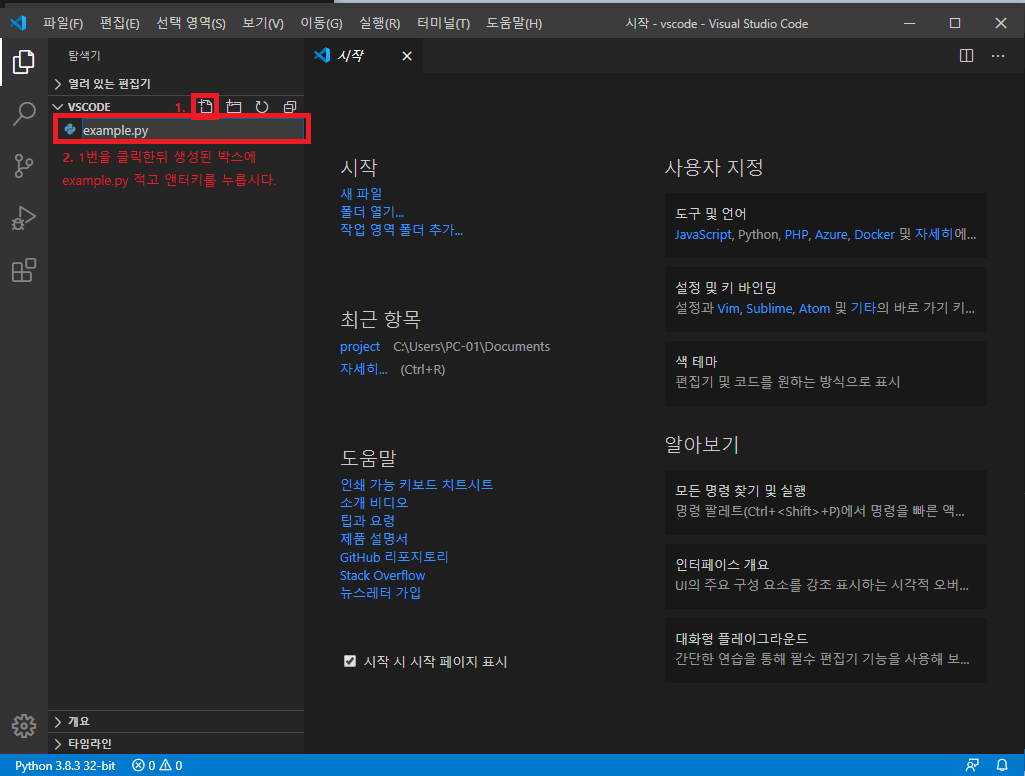Screen dimensions: 1025x776
Task: Open the recent project link
Action: tap(360, 346)
